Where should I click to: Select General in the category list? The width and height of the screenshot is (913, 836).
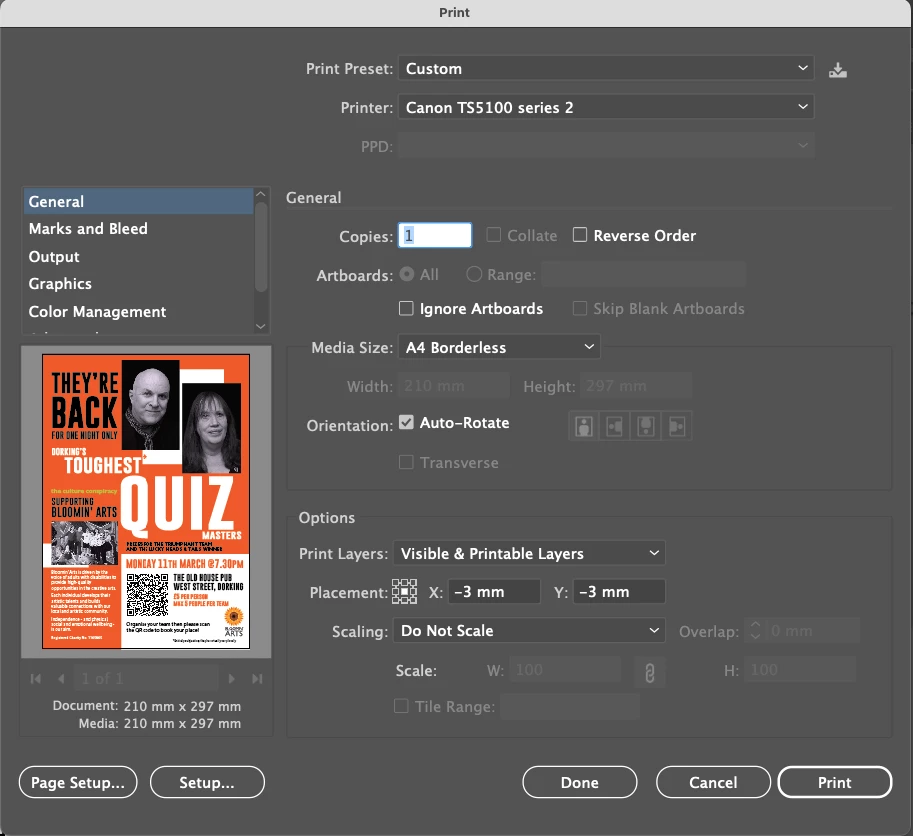[x=140, y=201]
